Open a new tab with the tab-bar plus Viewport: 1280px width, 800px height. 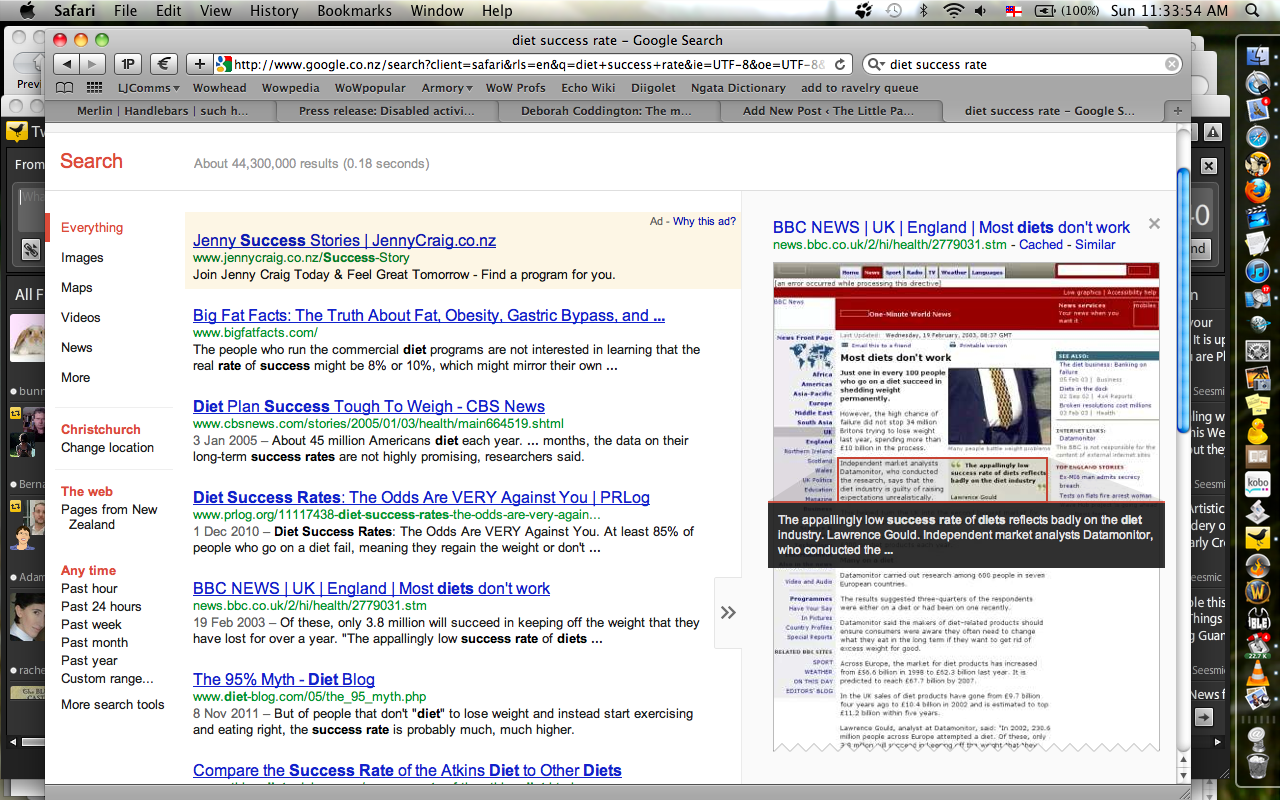coord(1178,111)
